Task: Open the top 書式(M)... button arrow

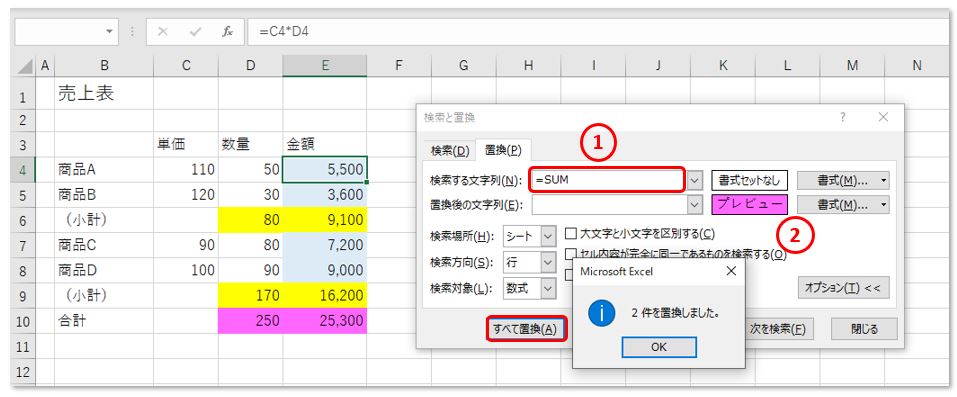Action: coord(884,181)
